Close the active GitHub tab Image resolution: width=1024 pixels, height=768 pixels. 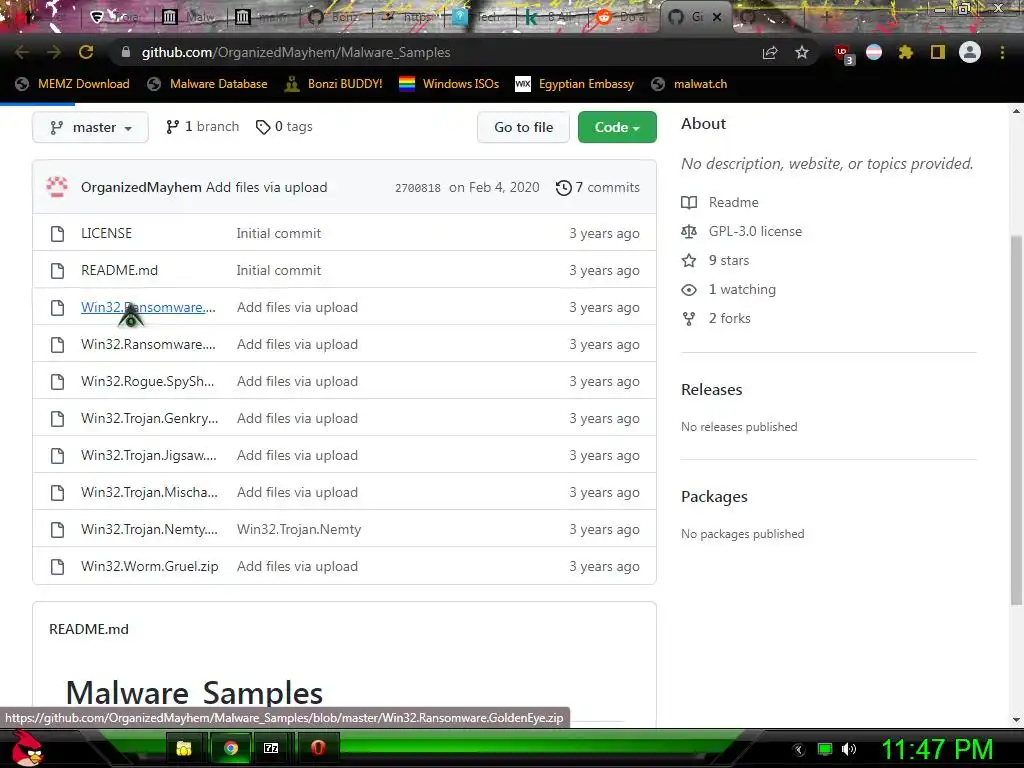click(717, 17)
